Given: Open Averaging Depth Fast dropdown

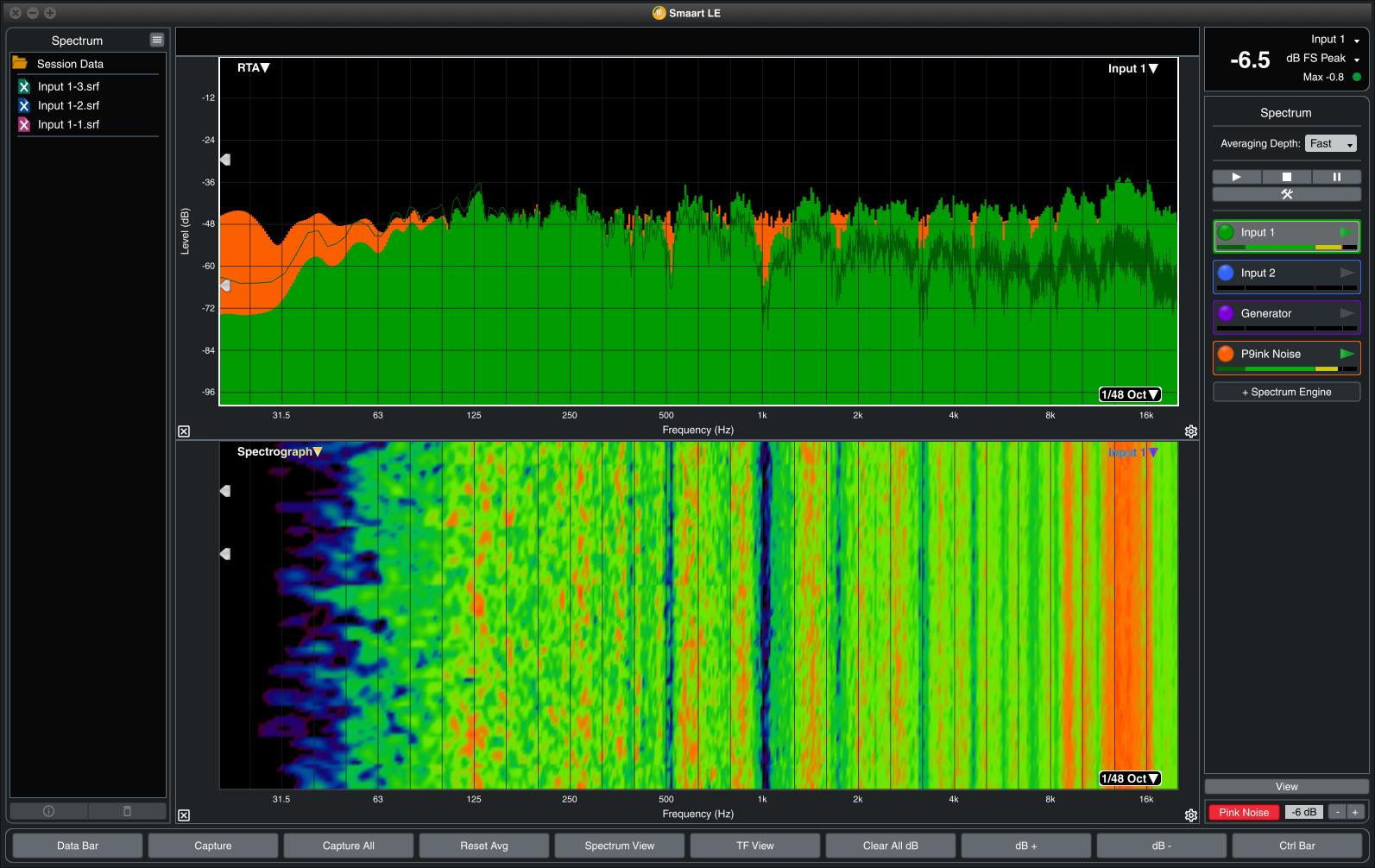Looking at the screenshot, I should tap(1331, 143).
